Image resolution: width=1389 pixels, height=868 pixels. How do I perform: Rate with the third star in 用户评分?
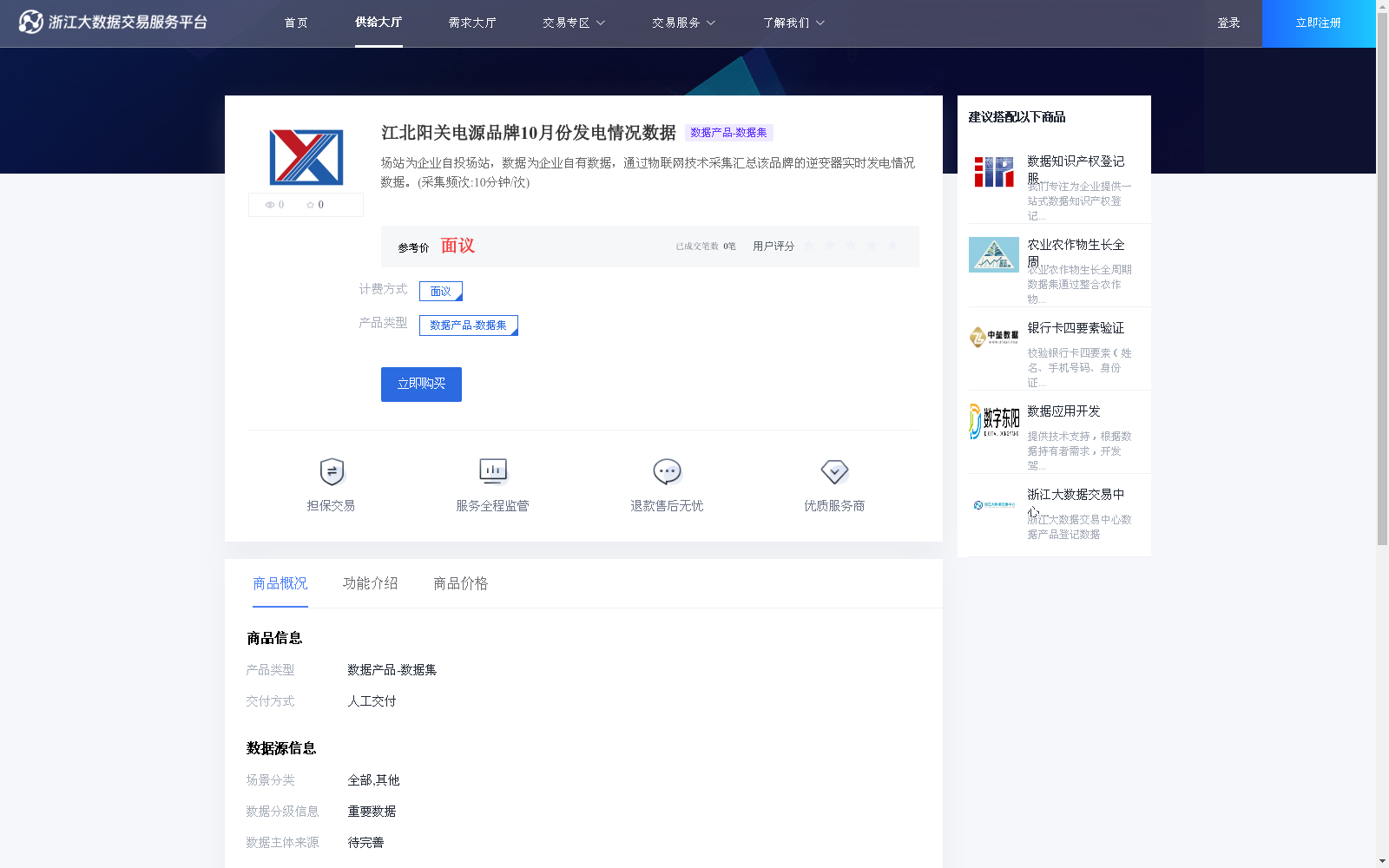point(851,246)
